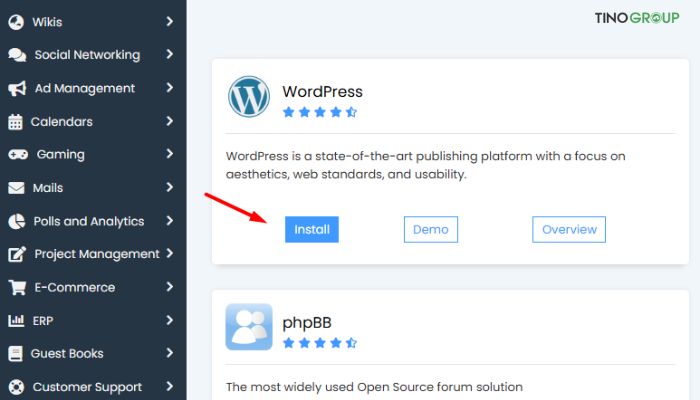Open the Wikis menu label
The image size is (700, 400).
click(47, 22)
